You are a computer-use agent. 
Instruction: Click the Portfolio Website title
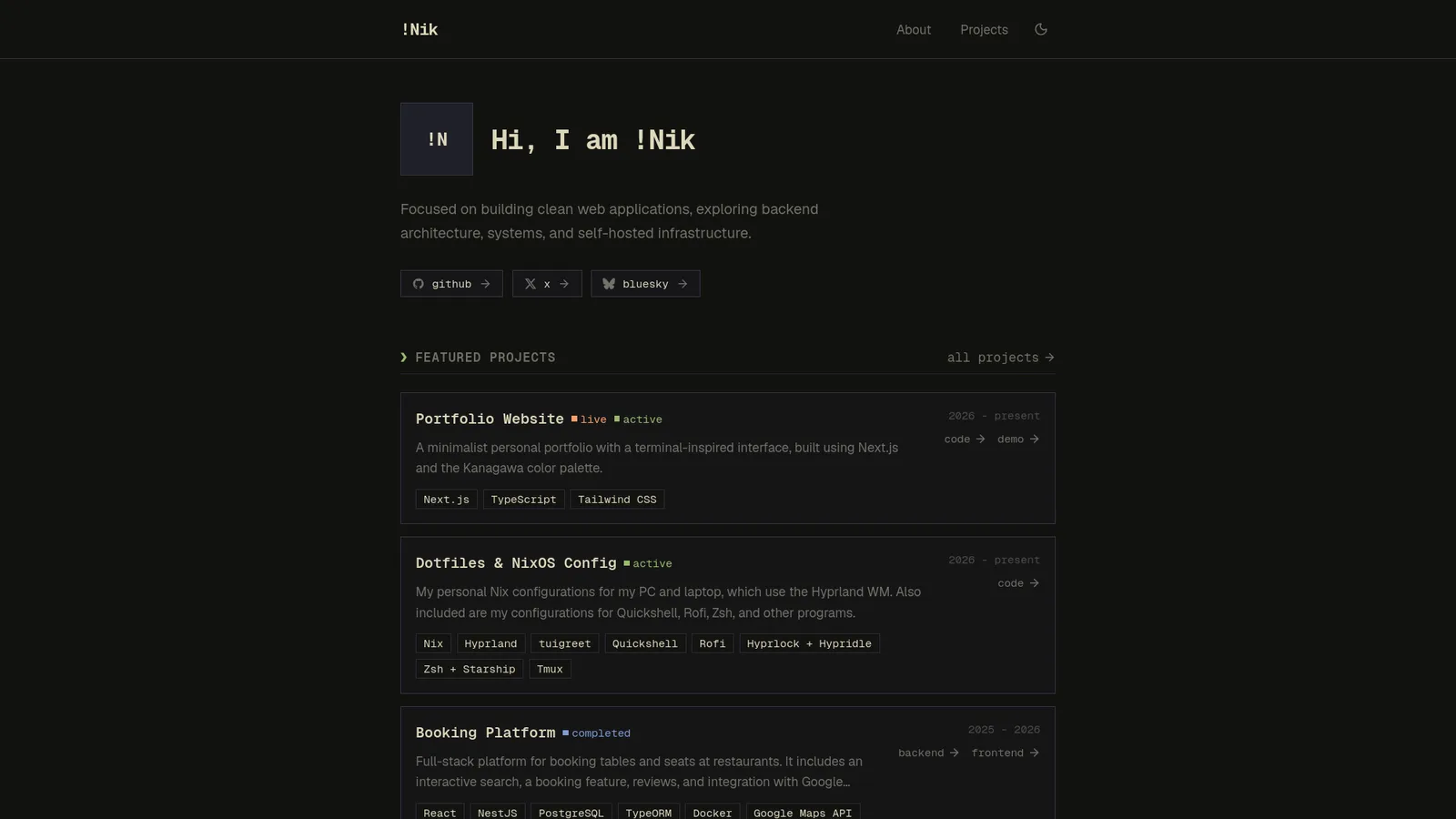[x=490, y=419]
